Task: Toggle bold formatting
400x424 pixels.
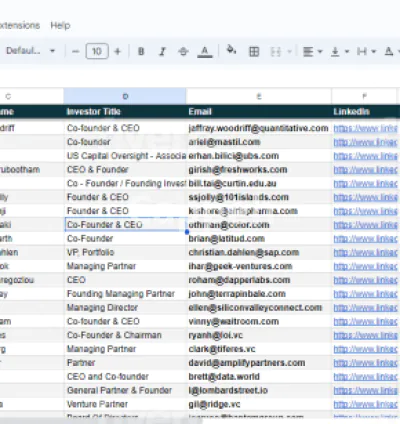Action: pos(141,51)
